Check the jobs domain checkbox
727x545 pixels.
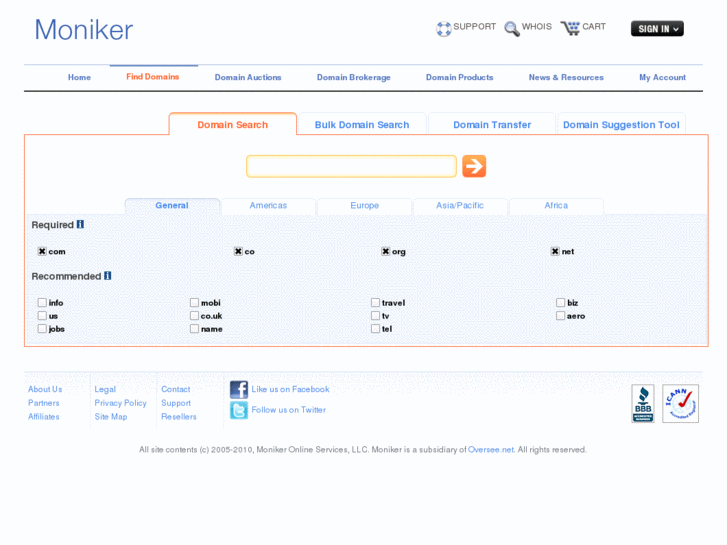[x=42, y=328]
